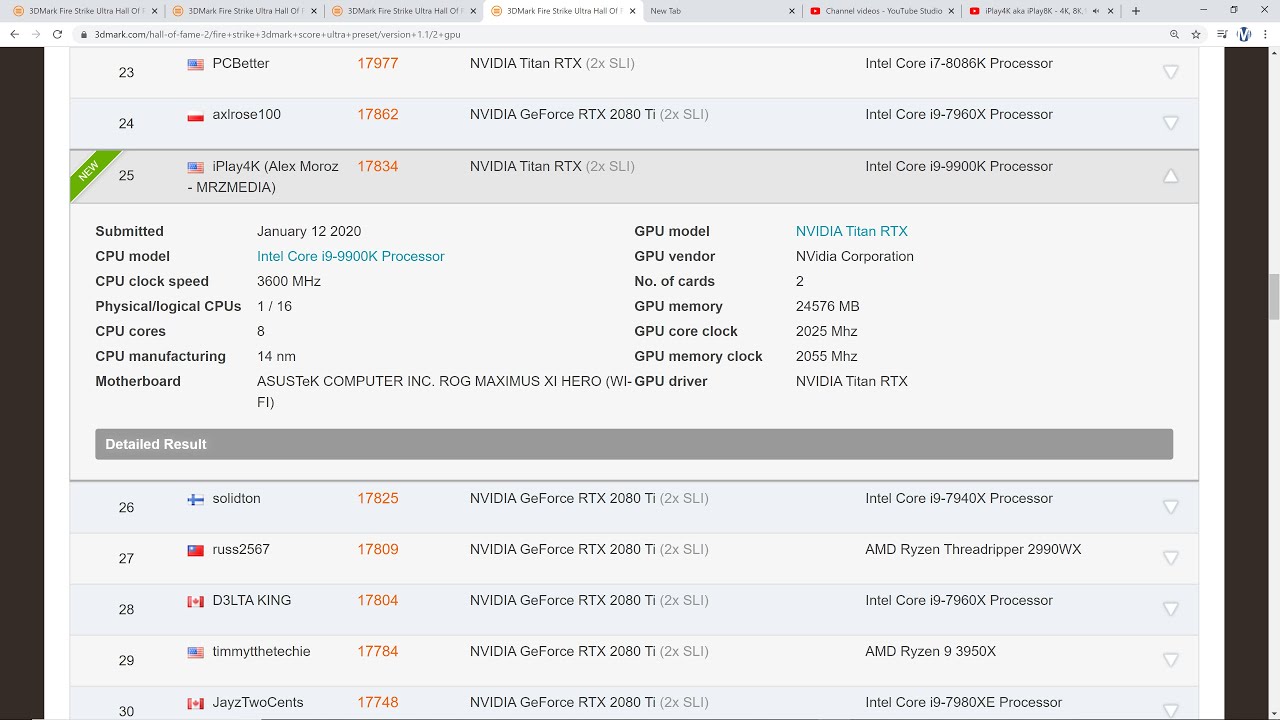The height and width of the screenshot is (720, 1280).
Task: Open the Detailed Result bar
Action: point(634,444)
